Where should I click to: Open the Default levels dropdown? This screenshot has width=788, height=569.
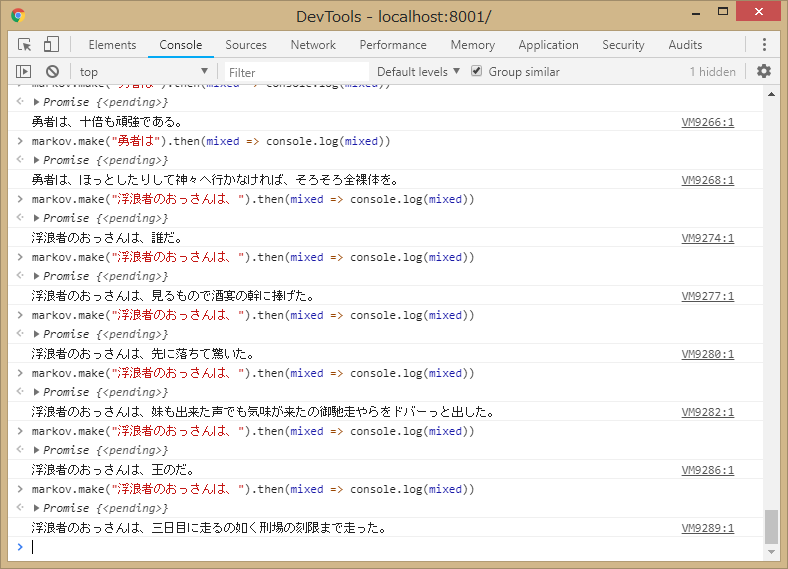click(418, 72)
